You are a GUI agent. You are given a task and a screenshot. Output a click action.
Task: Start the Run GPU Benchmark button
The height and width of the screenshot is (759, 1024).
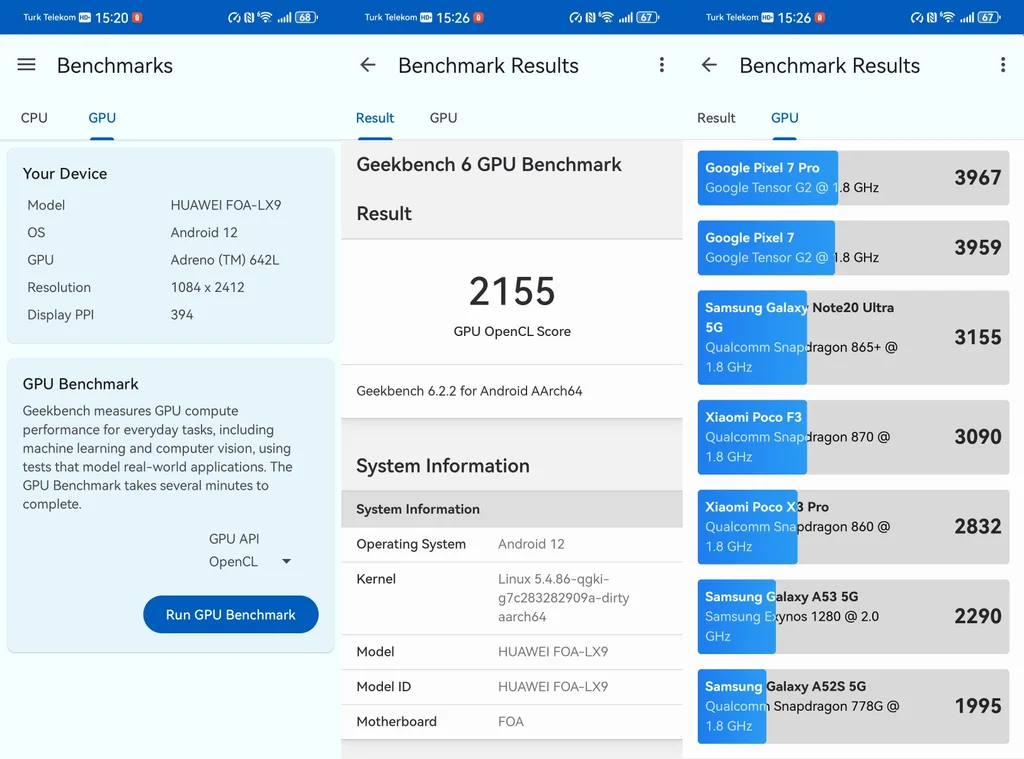coord(231,614)
